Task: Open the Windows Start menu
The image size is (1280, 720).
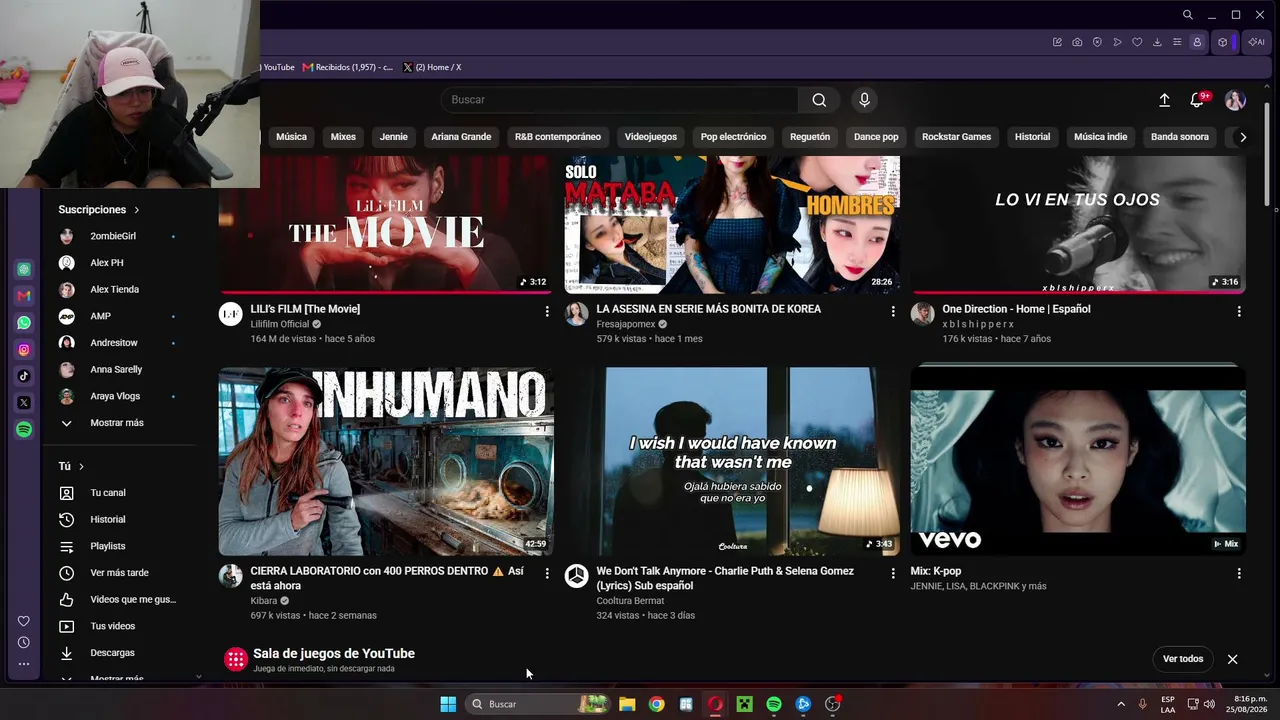Action: [448, 704]
